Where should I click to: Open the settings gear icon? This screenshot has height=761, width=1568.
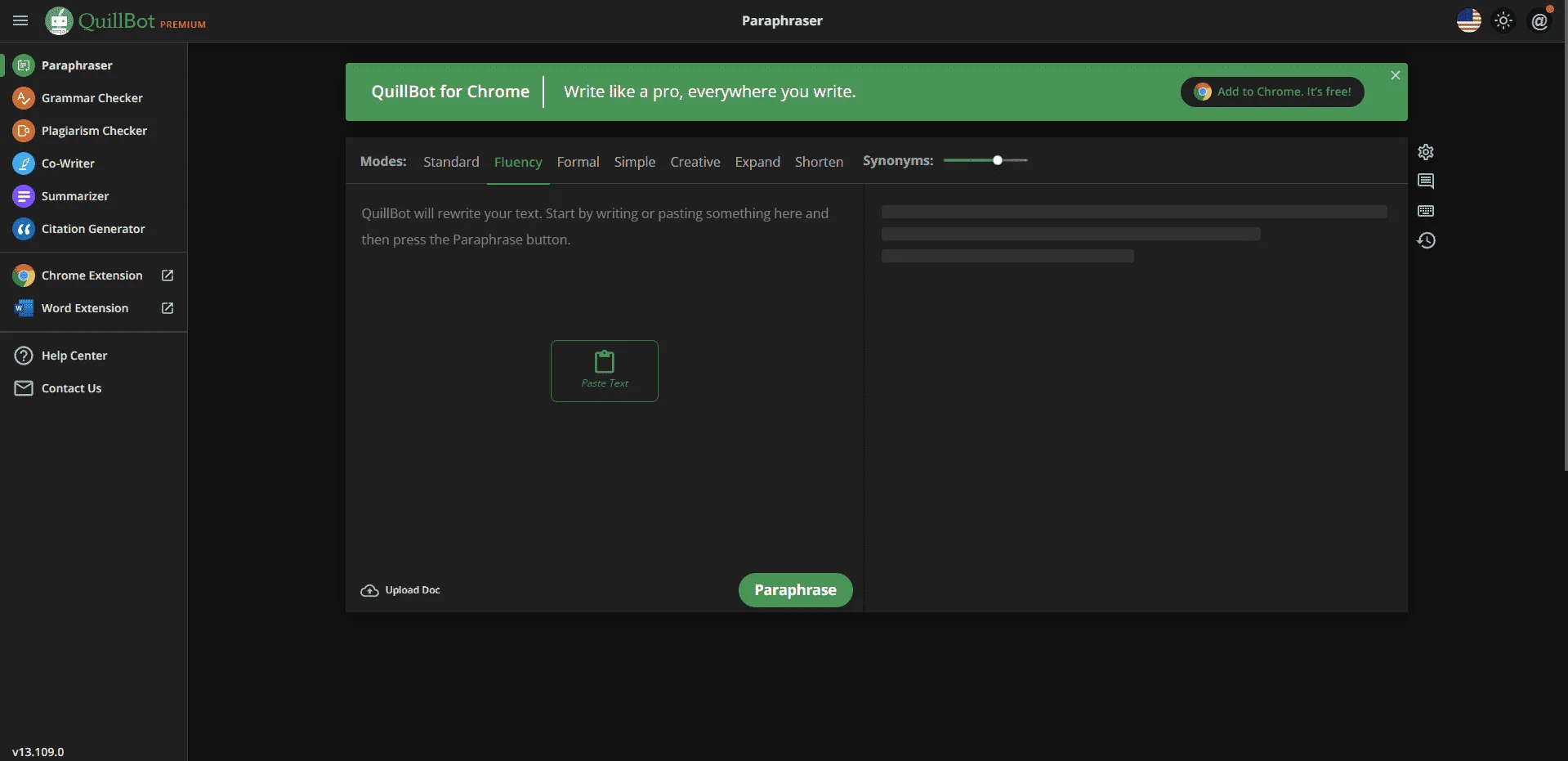(x=1426, y=152)
